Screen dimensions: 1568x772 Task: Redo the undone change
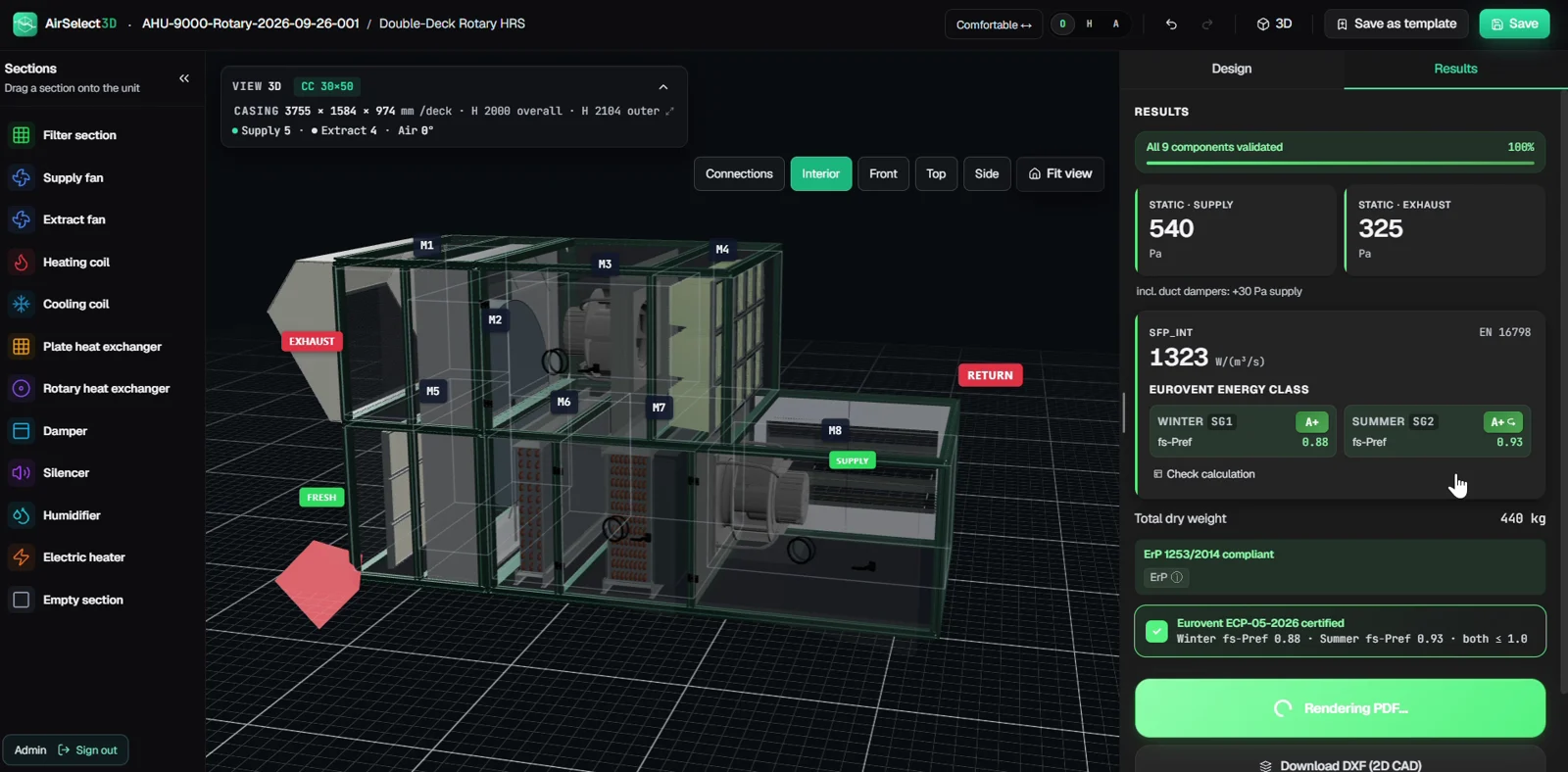click(1207, 24)
